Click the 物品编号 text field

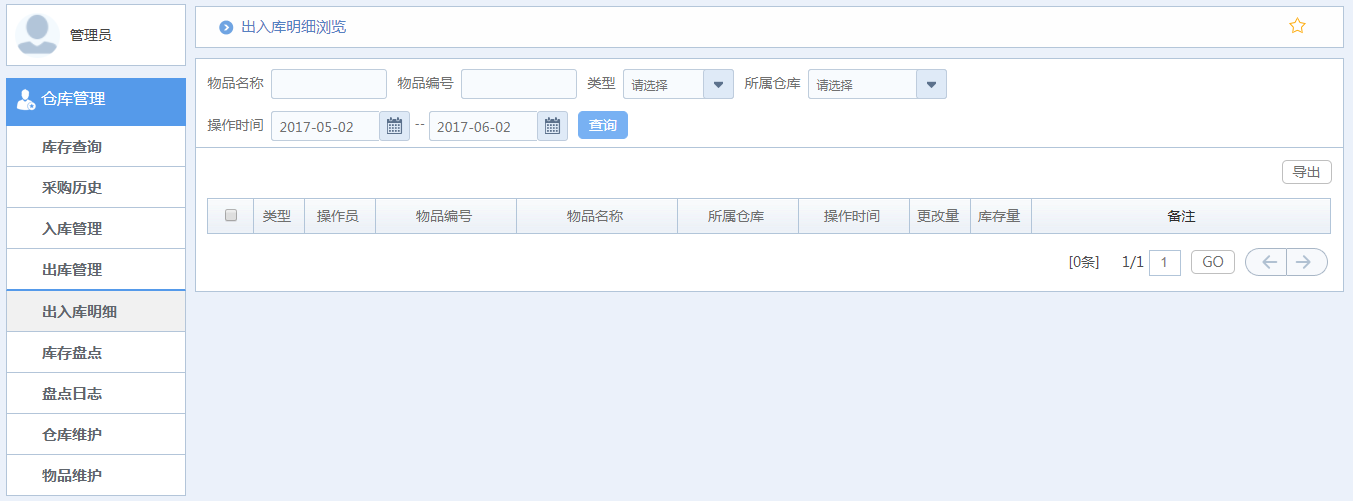click(518, 84)
